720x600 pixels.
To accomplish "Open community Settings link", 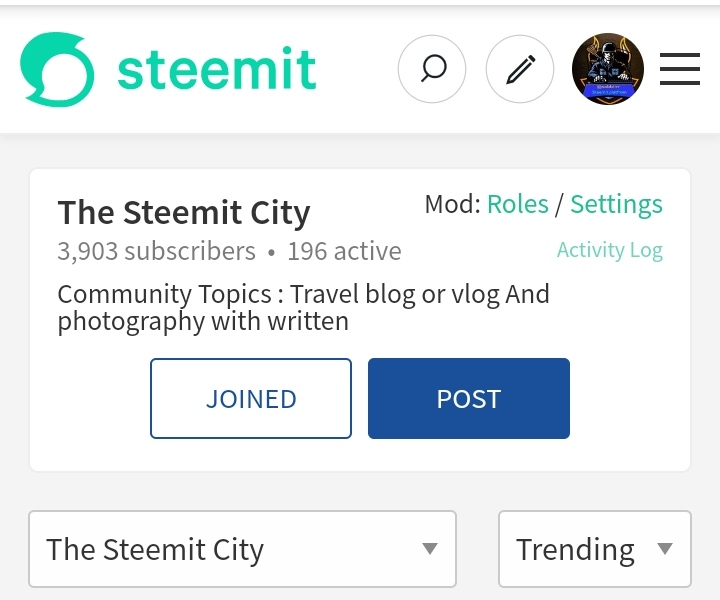I will point(616,204).
